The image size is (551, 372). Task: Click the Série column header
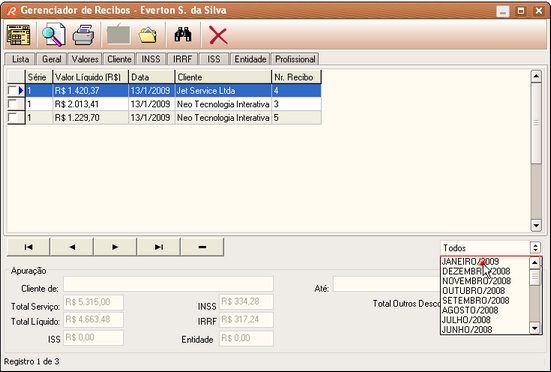point(39,77)
